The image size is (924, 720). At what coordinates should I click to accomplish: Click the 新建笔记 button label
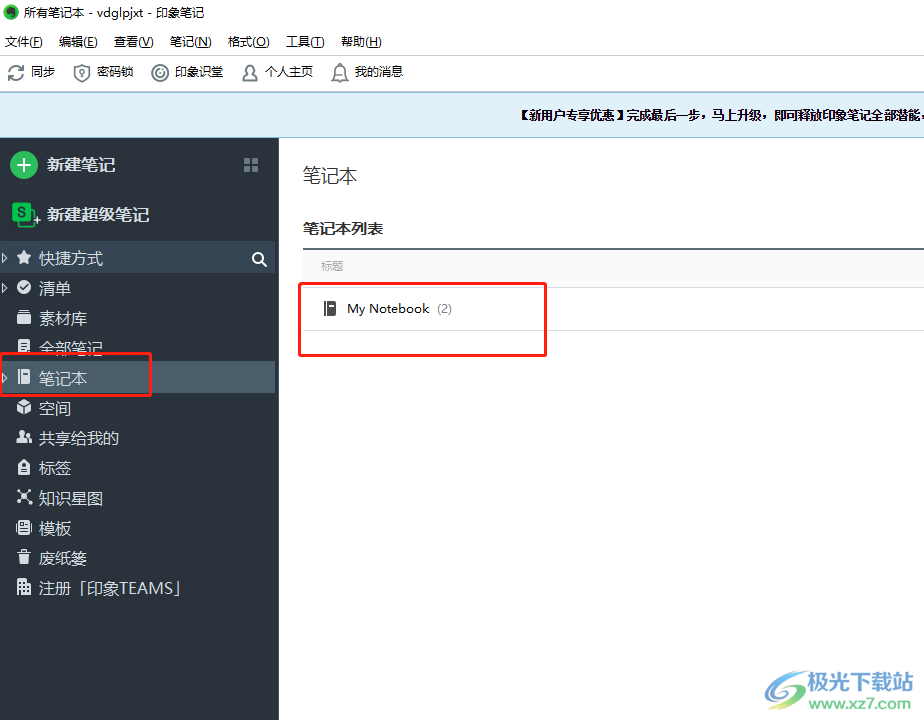click(81, 165)
